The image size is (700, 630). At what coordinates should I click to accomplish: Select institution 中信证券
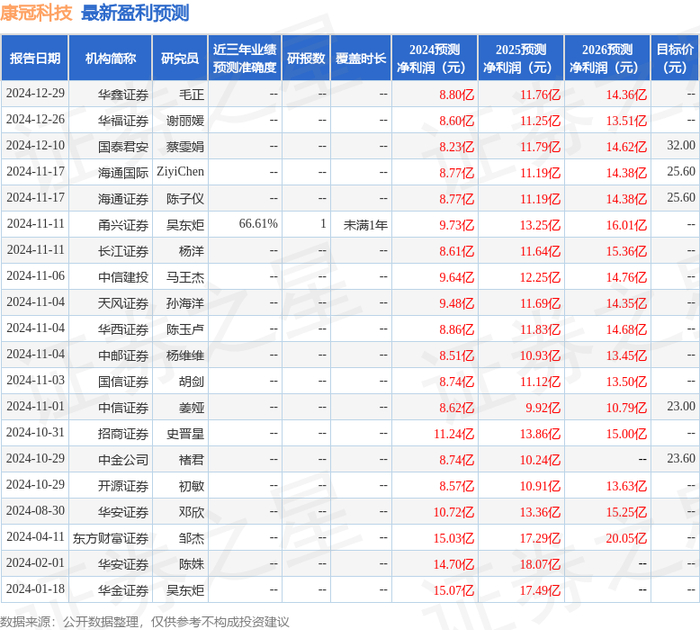point(123,408)
